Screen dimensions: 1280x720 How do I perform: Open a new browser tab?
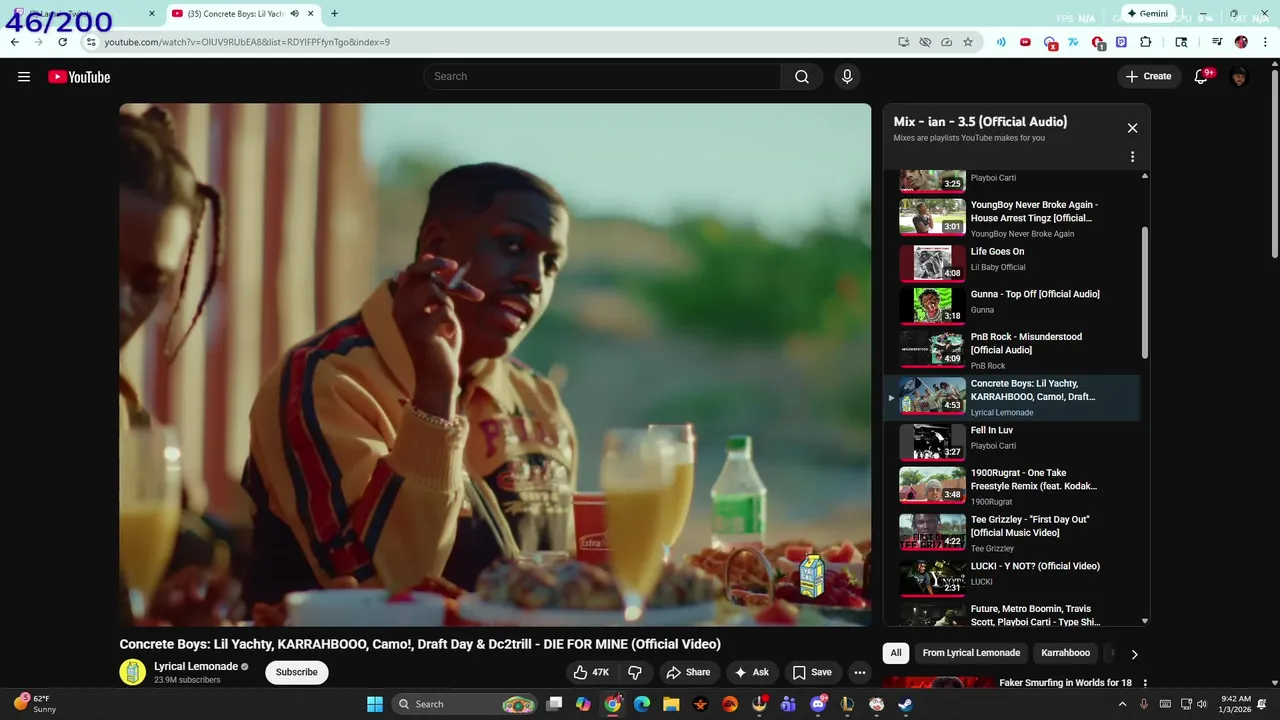coord(334,14)
